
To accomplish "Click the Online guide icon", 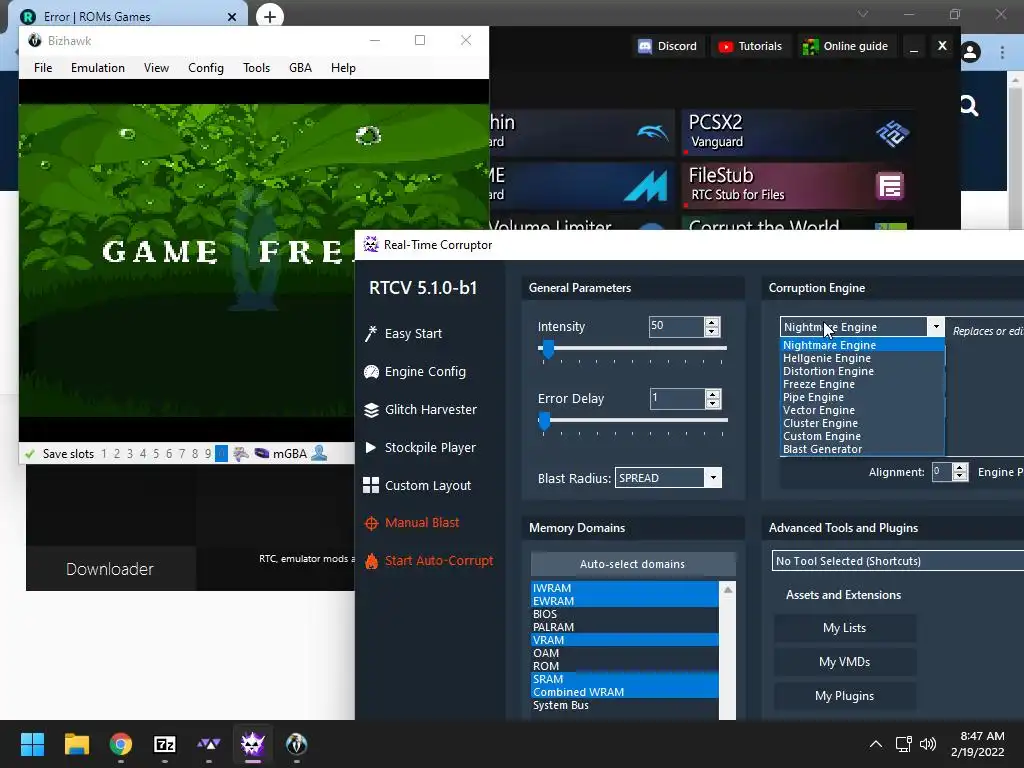I will (x=810, y=46).
